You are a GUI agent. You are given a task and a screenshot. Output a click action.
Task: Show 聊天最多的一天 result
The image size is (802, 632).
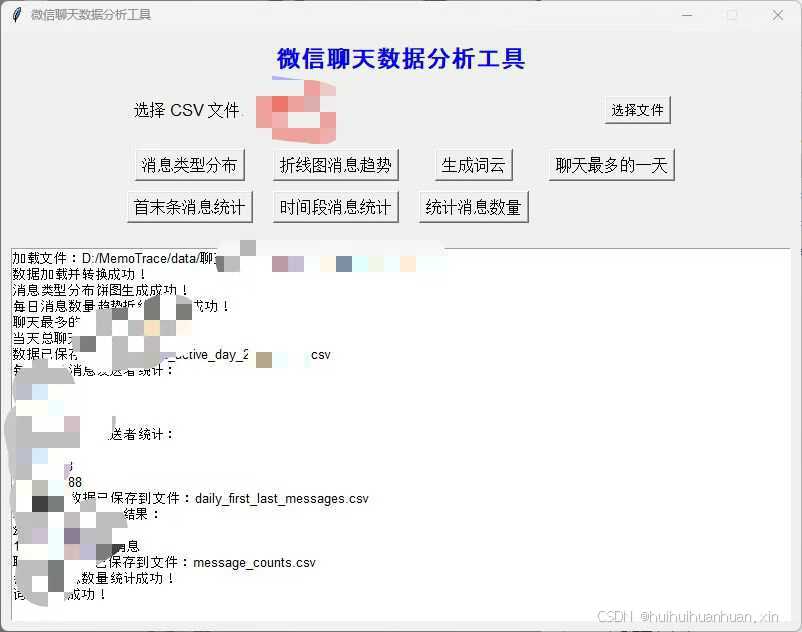click(x=611, y=165)
